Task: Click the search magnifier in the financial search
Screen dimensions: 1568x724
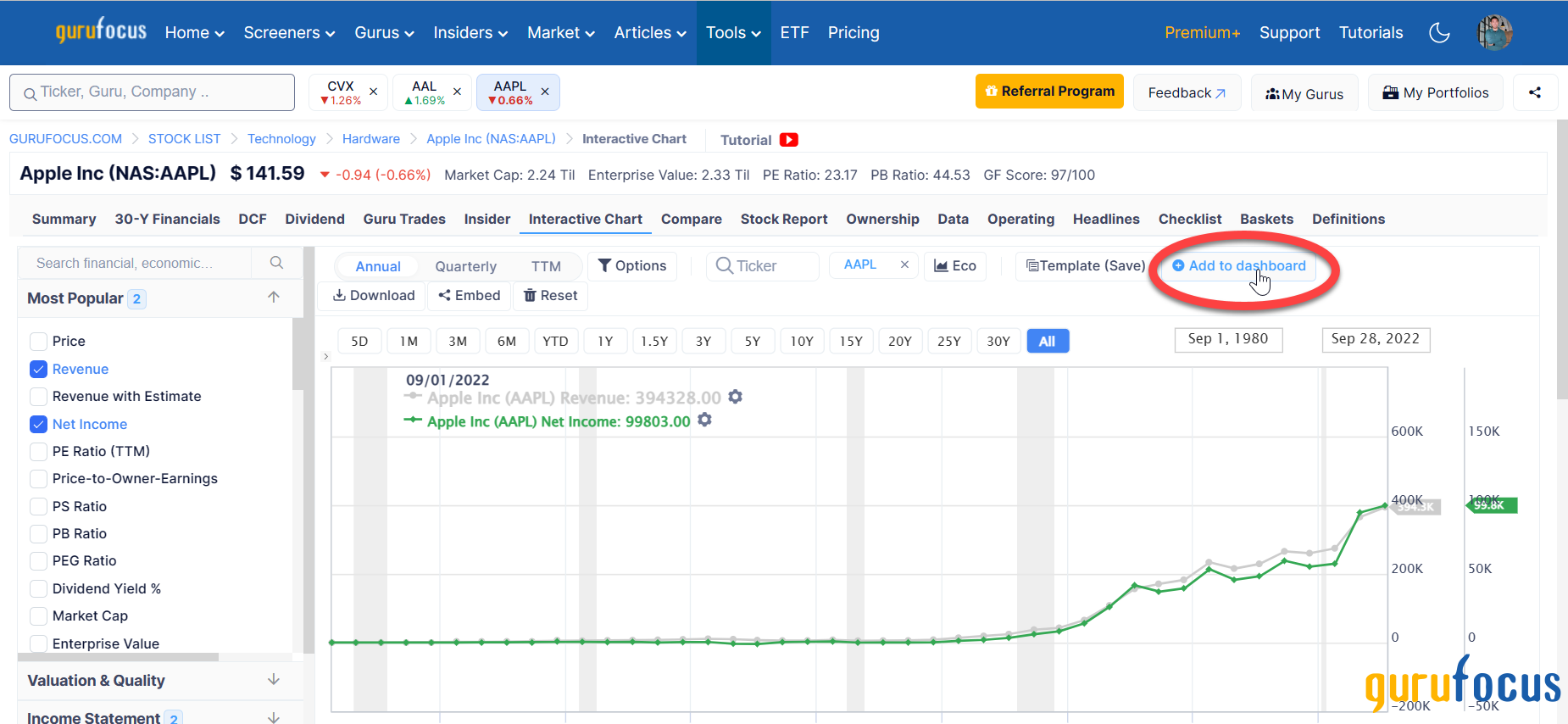Action: point(276,263)
